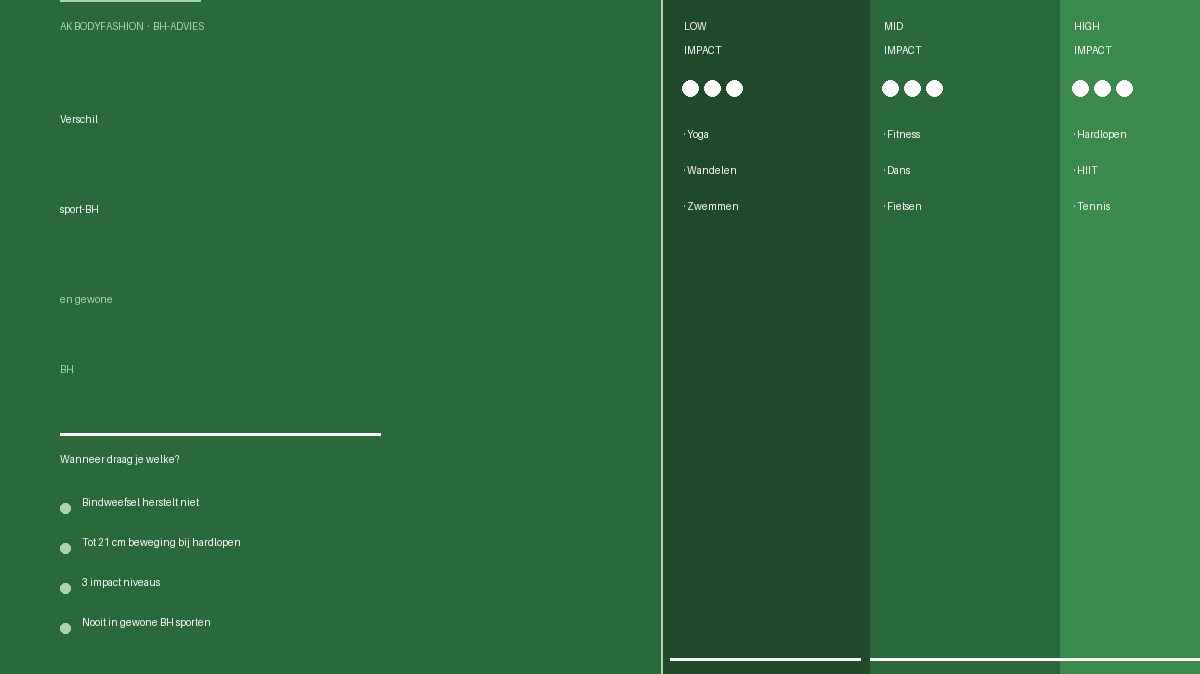Viewport: 1200px width, 674px height.
Task: Click the LOW IMPACT column heading
Action: pyautogui.click(x=703, y=38)
